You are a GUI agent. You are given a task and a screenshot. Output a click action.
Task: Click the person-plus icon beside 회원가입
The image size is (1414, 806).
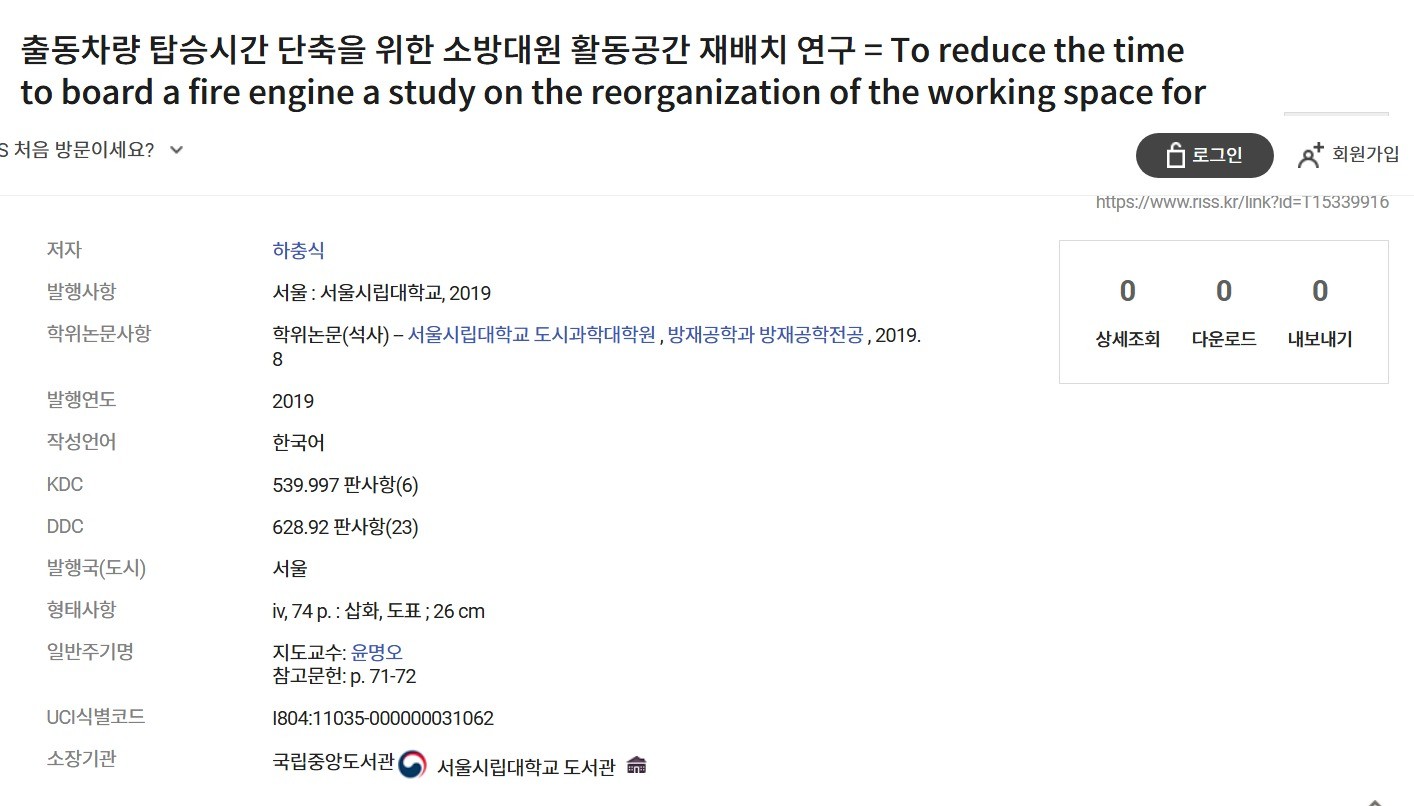[x=1310, y=154]
